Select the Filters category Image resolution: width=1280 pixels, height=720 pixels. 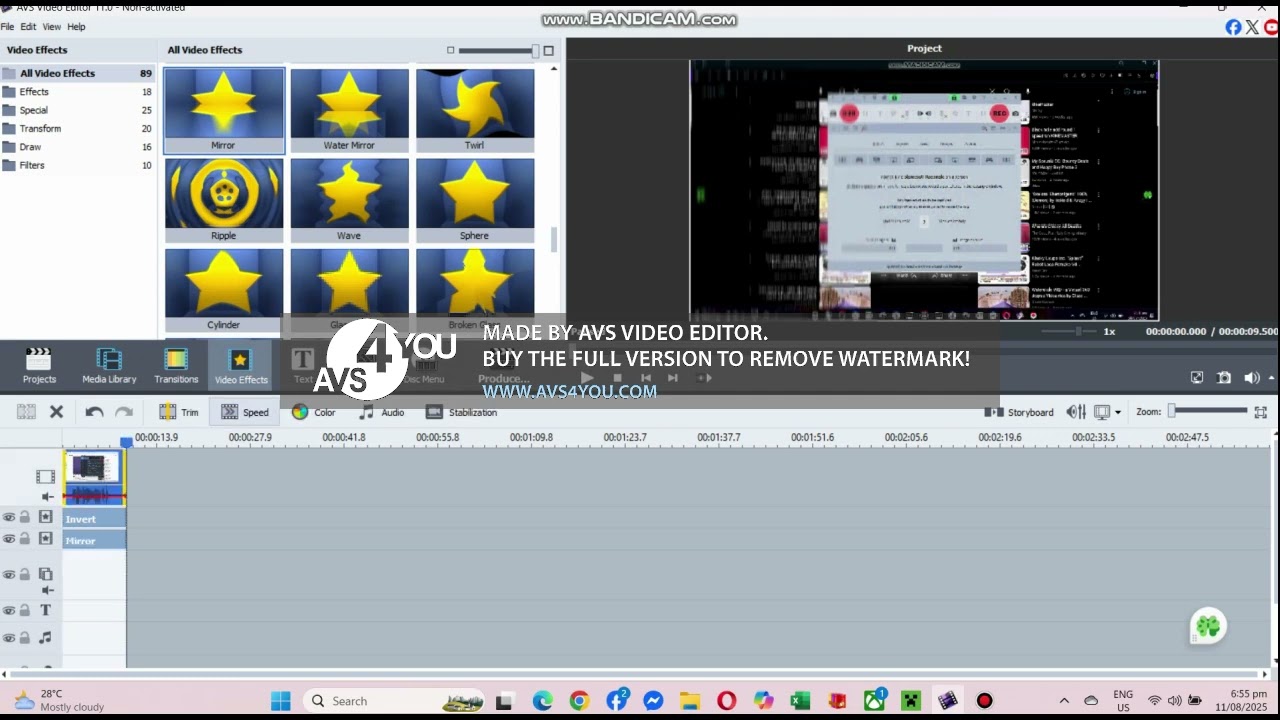click(77, 165)
